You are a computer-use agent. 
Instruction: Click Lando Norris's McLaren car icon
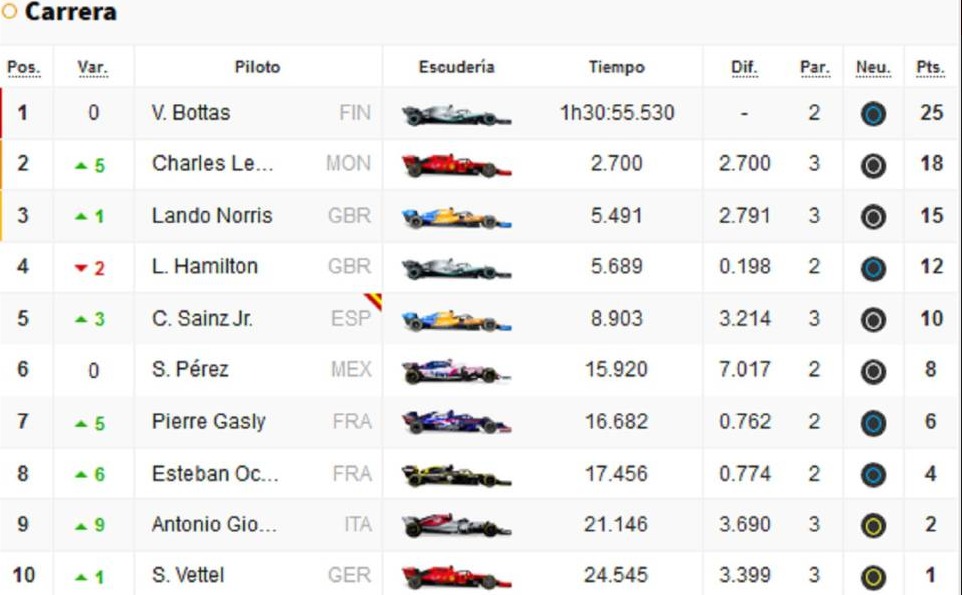456,217
